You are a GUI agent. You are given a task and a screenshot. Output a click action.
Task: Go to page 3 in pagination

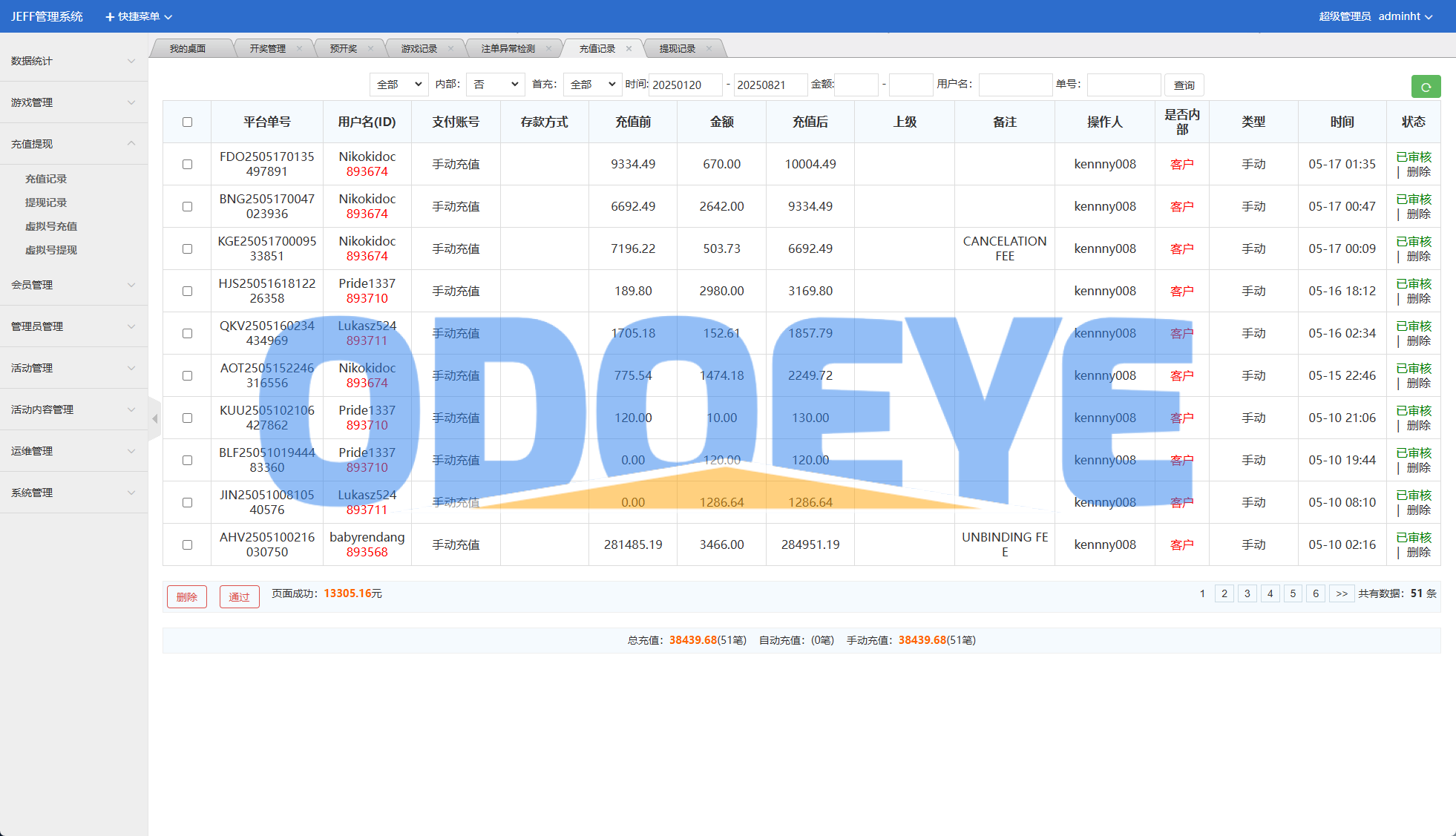(1247, 593)
